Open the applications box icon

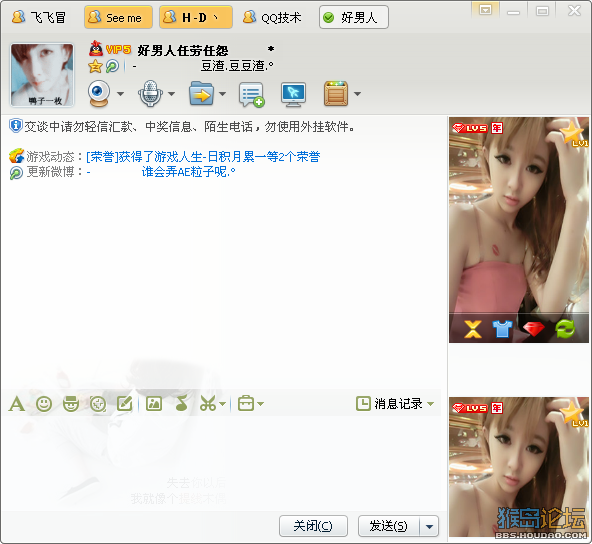(336, 93)
